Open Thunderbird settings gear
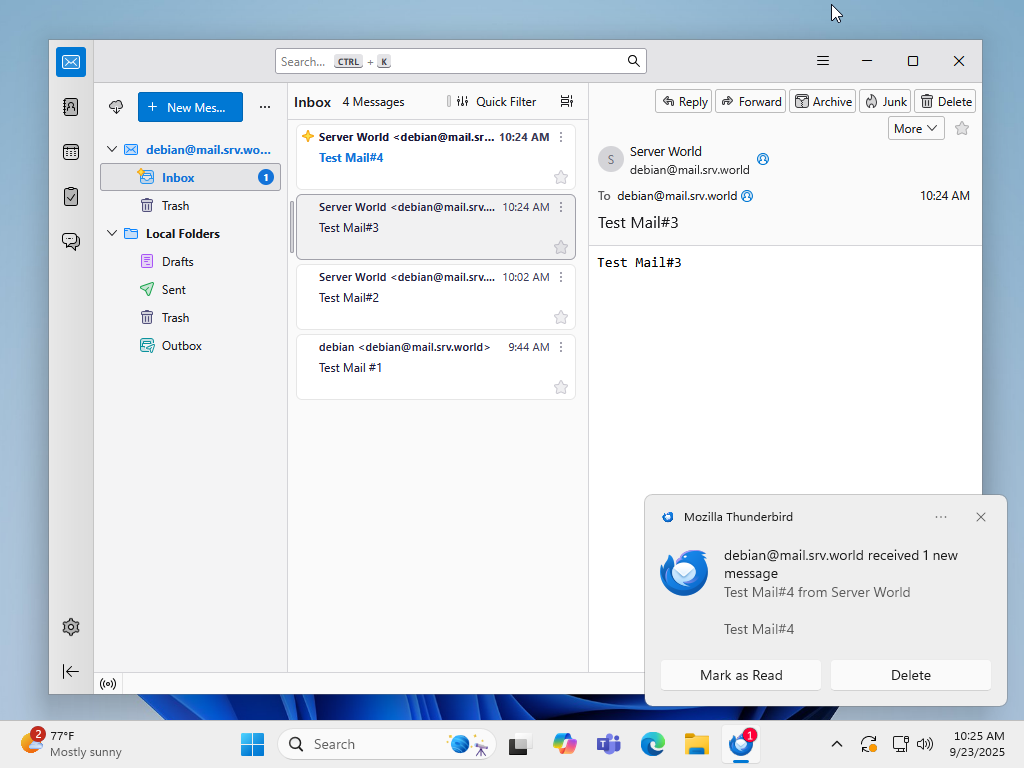This screenshot has width=1024, height=768. pyautogui.click(x=71, y=627)
